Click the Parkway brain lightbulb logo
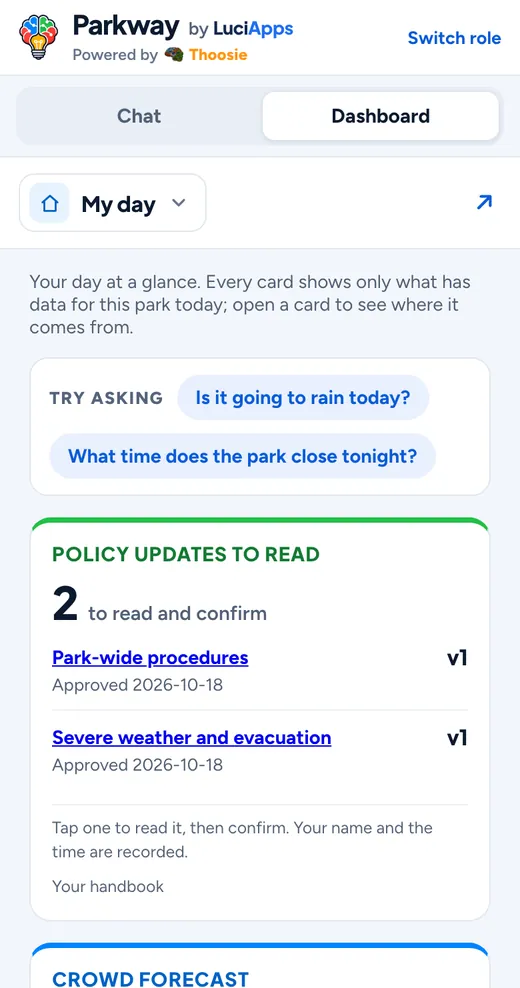The width and height of the screenshot is (520, 988). click(x=39, y=37)
